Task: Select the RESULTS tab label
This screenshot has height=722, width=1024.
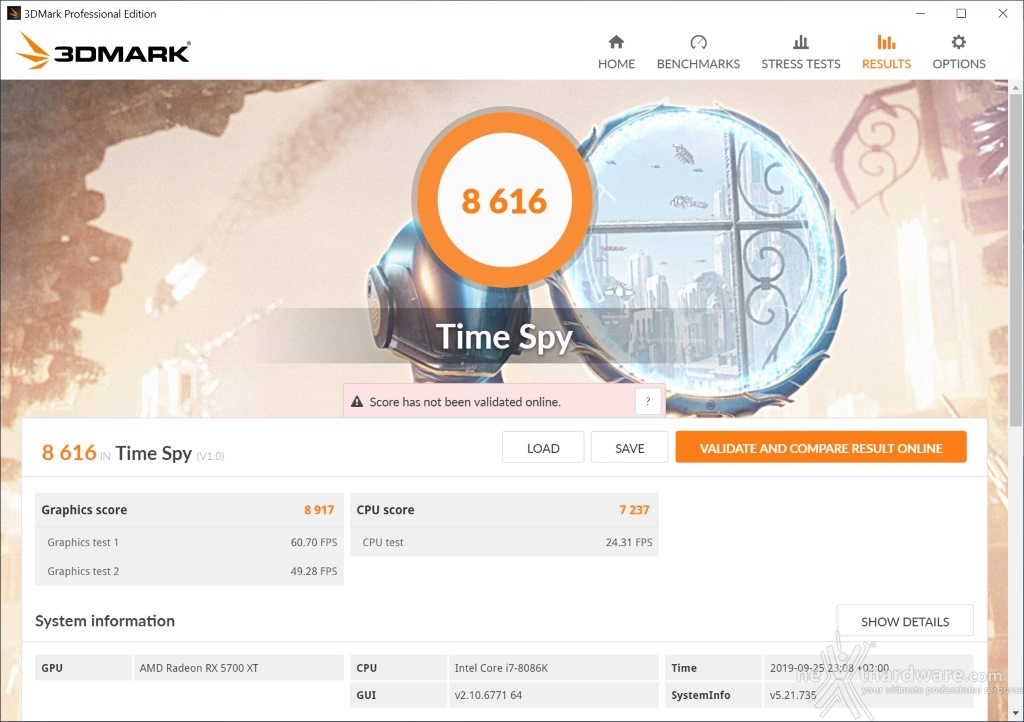Action: pyautogui.click(x=886, y=63)
